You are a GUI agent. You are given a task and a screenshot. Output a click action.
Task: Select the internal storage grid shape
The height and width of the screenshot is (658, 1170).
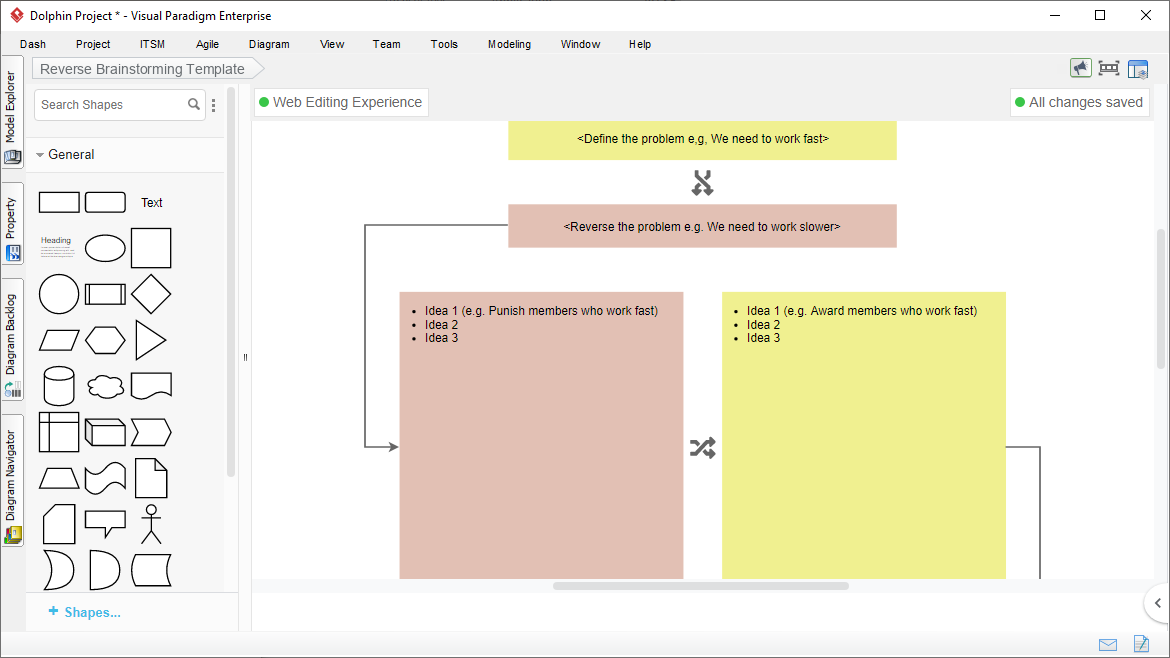(59, 432)
